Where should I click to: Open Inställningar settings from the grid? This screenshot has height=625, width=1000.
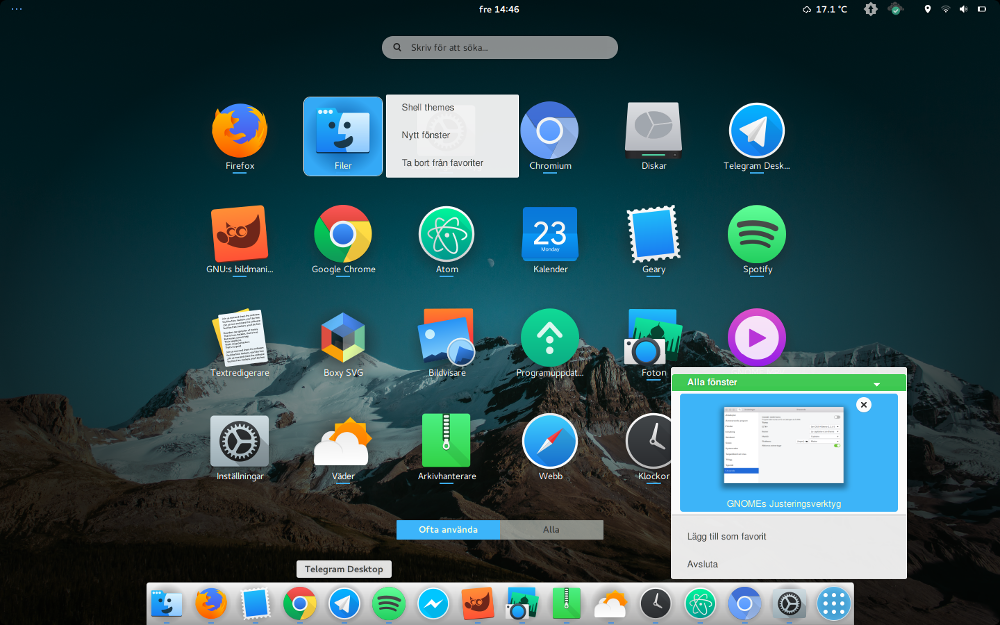pos(240,447)
